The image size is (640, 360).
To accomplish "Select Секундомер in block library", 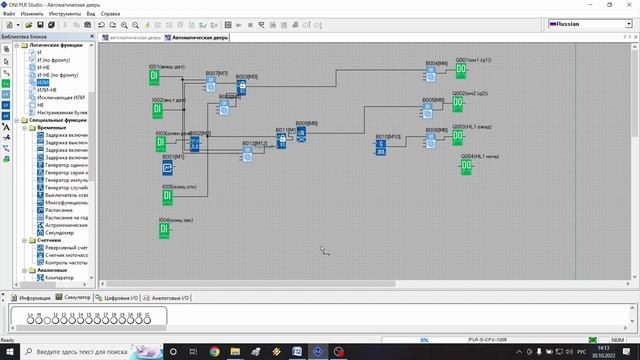I will [x=60, y=233].
